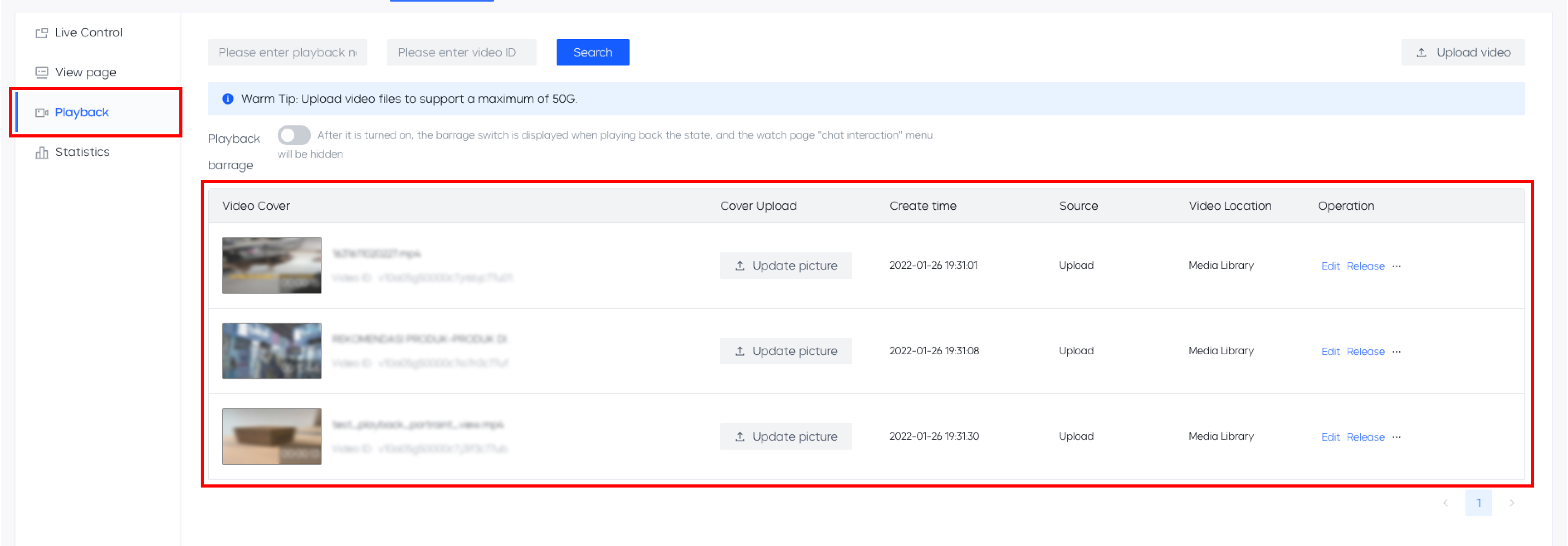This screenshot has width=1568, height=546.
Task: Click upload arrow icon in Upload video
Action: click(x=1421, y=52)
